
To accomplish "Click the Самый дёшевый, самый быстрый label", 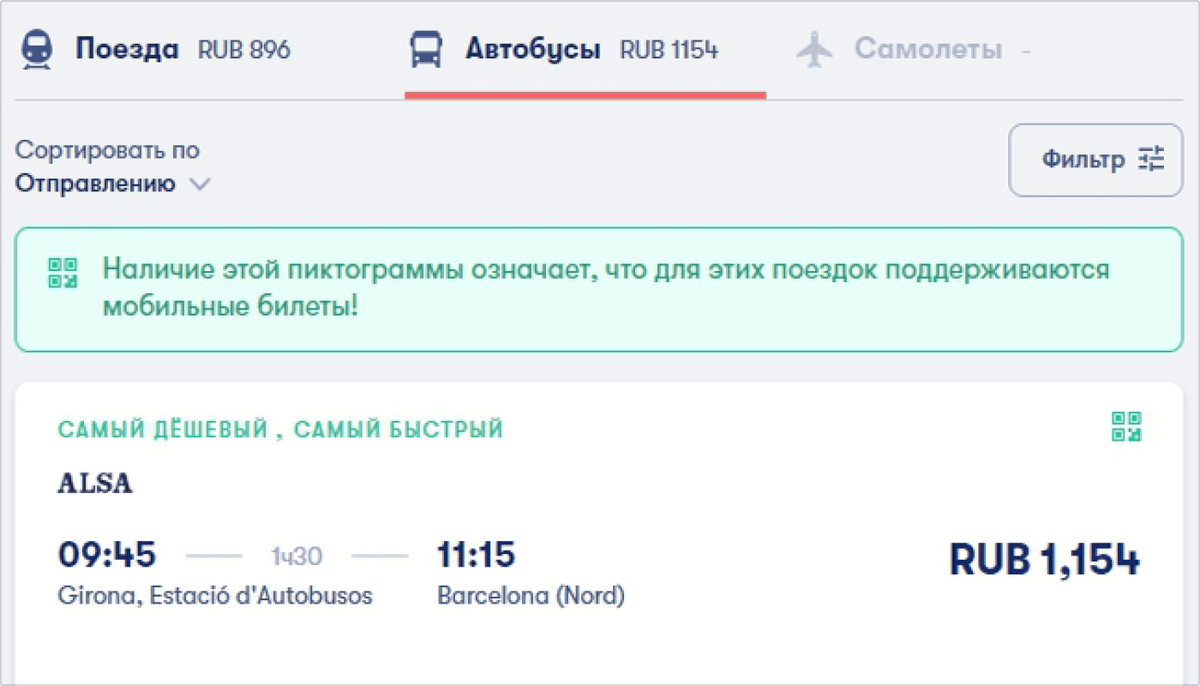I will (280, 431).
